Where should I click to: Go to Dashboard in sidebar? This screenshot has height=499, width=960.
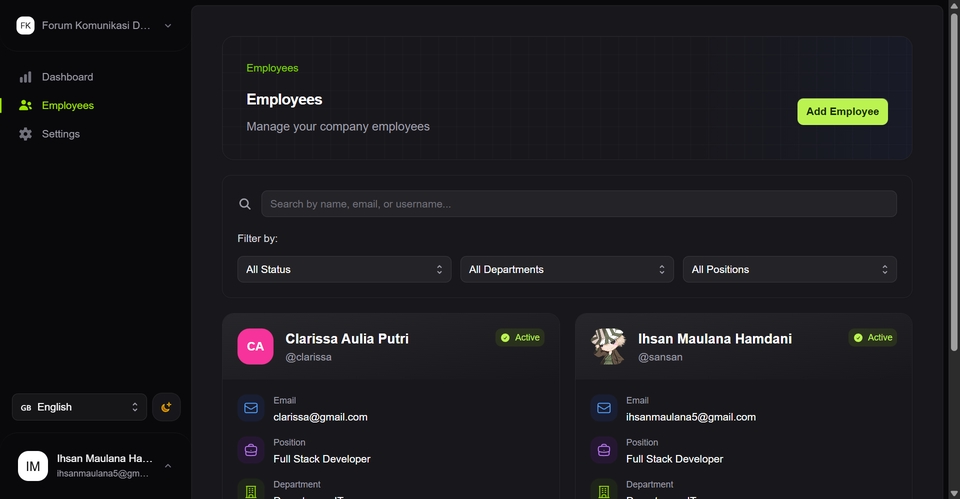click(67, 77)
